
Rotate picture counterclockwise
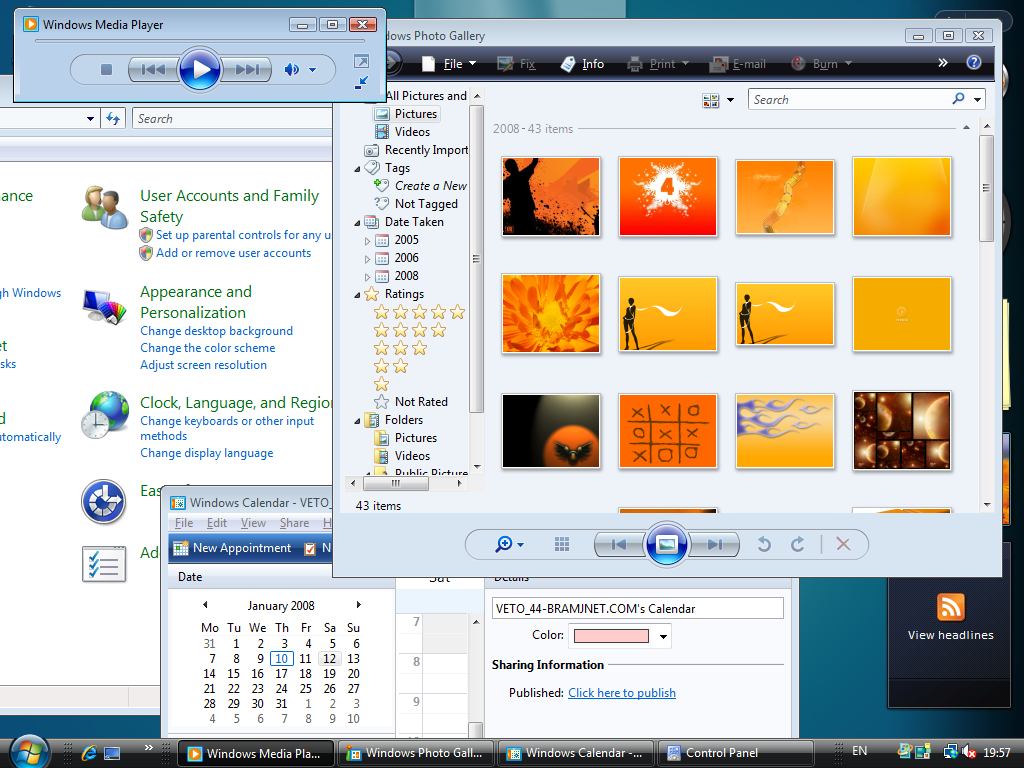click(x=764, y=544)
